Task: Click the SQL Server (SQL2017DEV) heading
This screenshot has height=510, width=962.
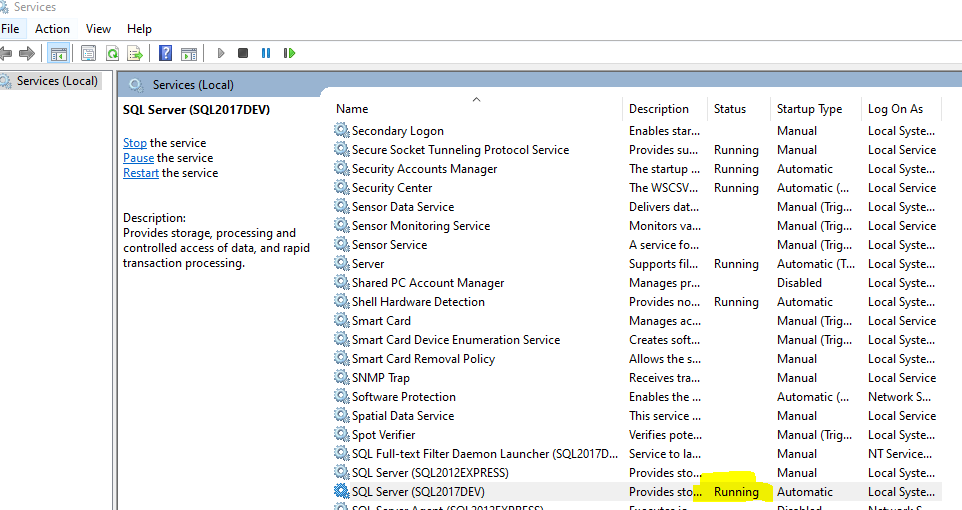Action: pyautogui.click(x=196, y=110)
